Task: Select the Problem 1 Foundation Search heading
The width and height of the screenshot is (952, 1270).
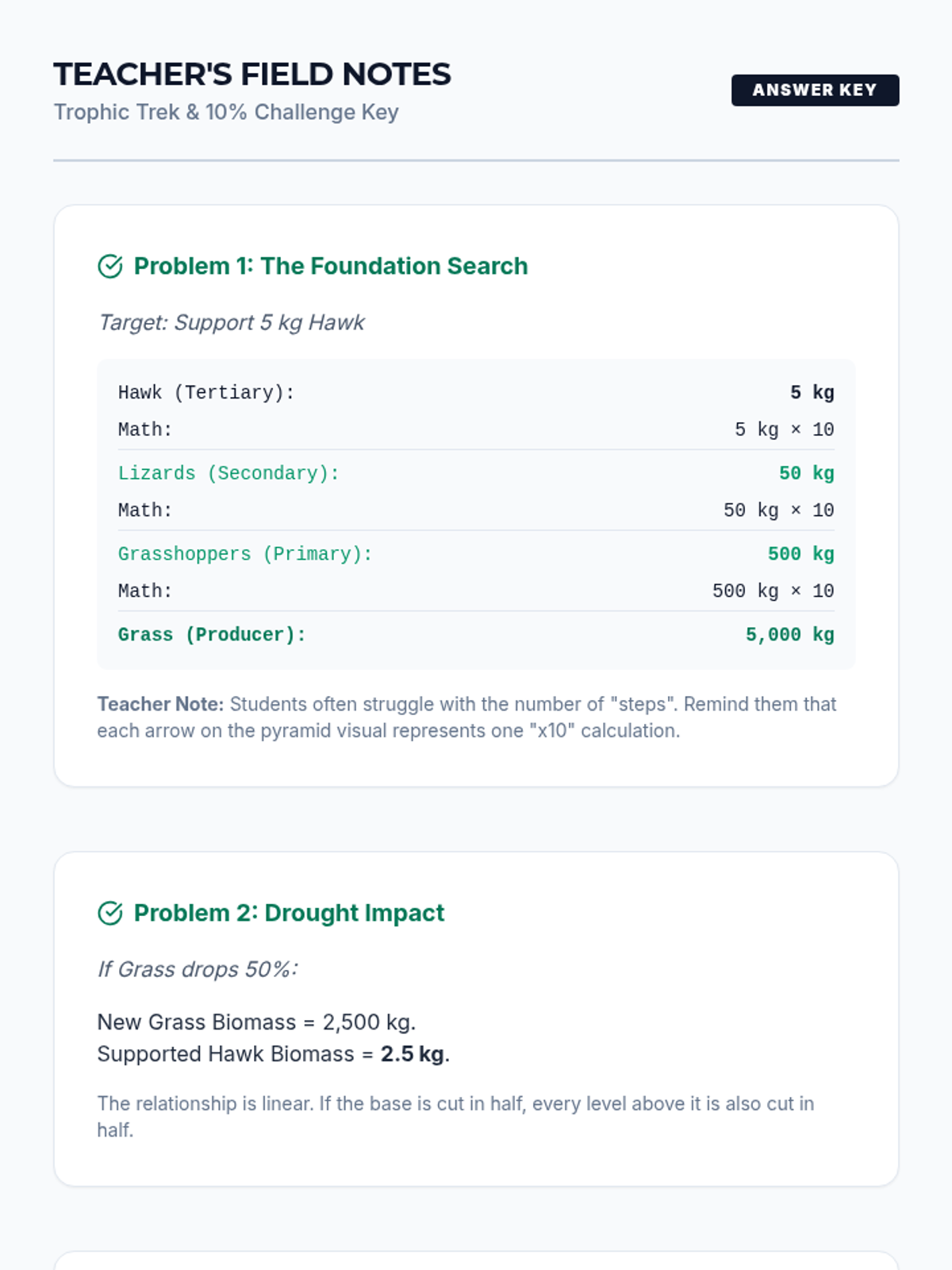Action: click(x=330, y=266)
